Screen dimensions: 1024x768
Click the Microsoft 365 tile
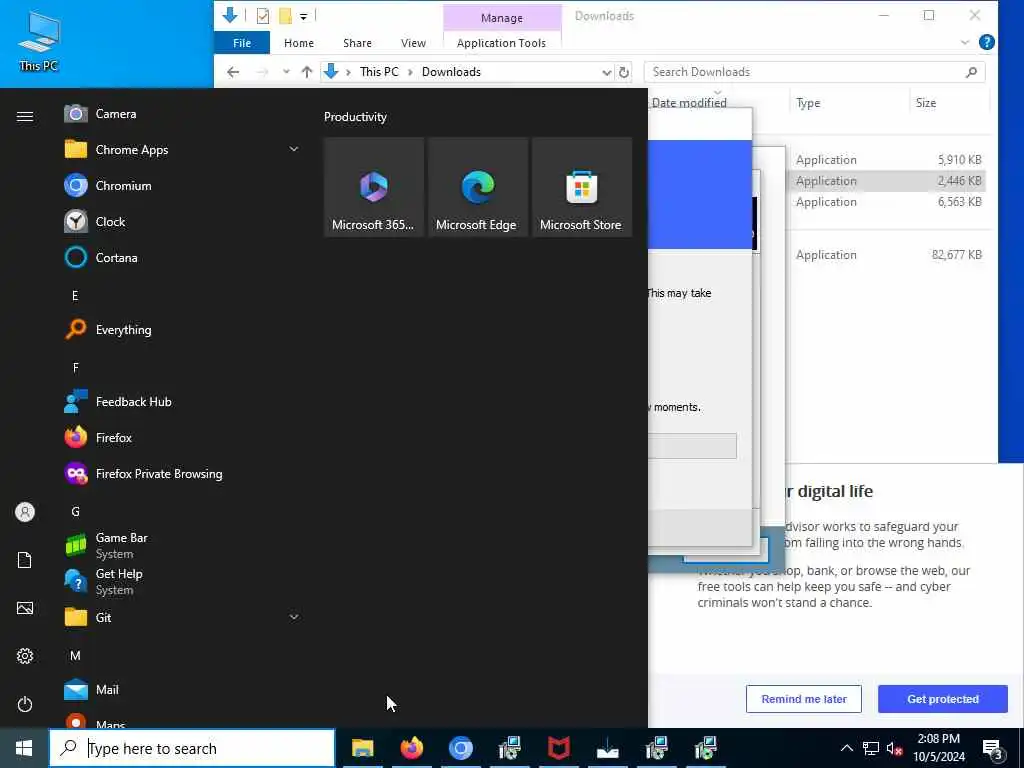[374, 187]
